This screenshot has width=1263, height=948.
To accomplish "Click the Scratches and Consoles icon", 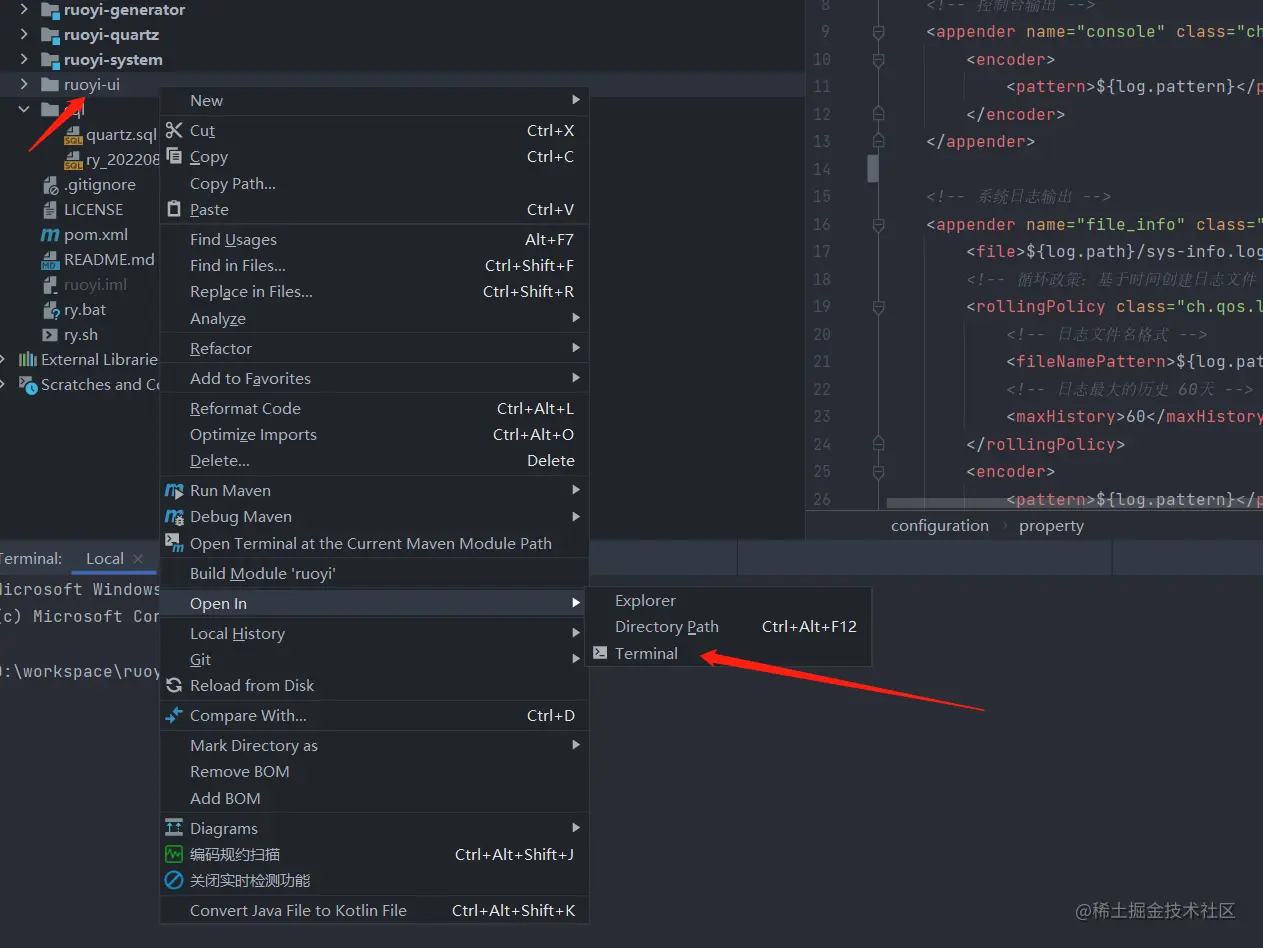I will coord(28,385).
